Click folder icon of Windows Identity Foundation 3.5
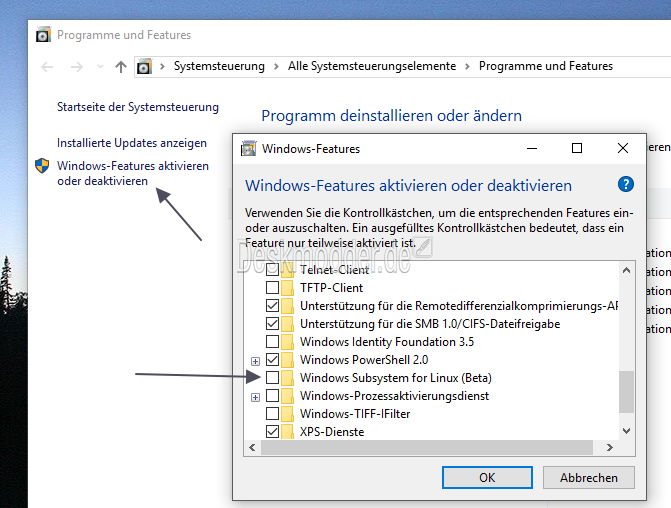The height and width of the screenshot is (508, 671). click(288, 342)
